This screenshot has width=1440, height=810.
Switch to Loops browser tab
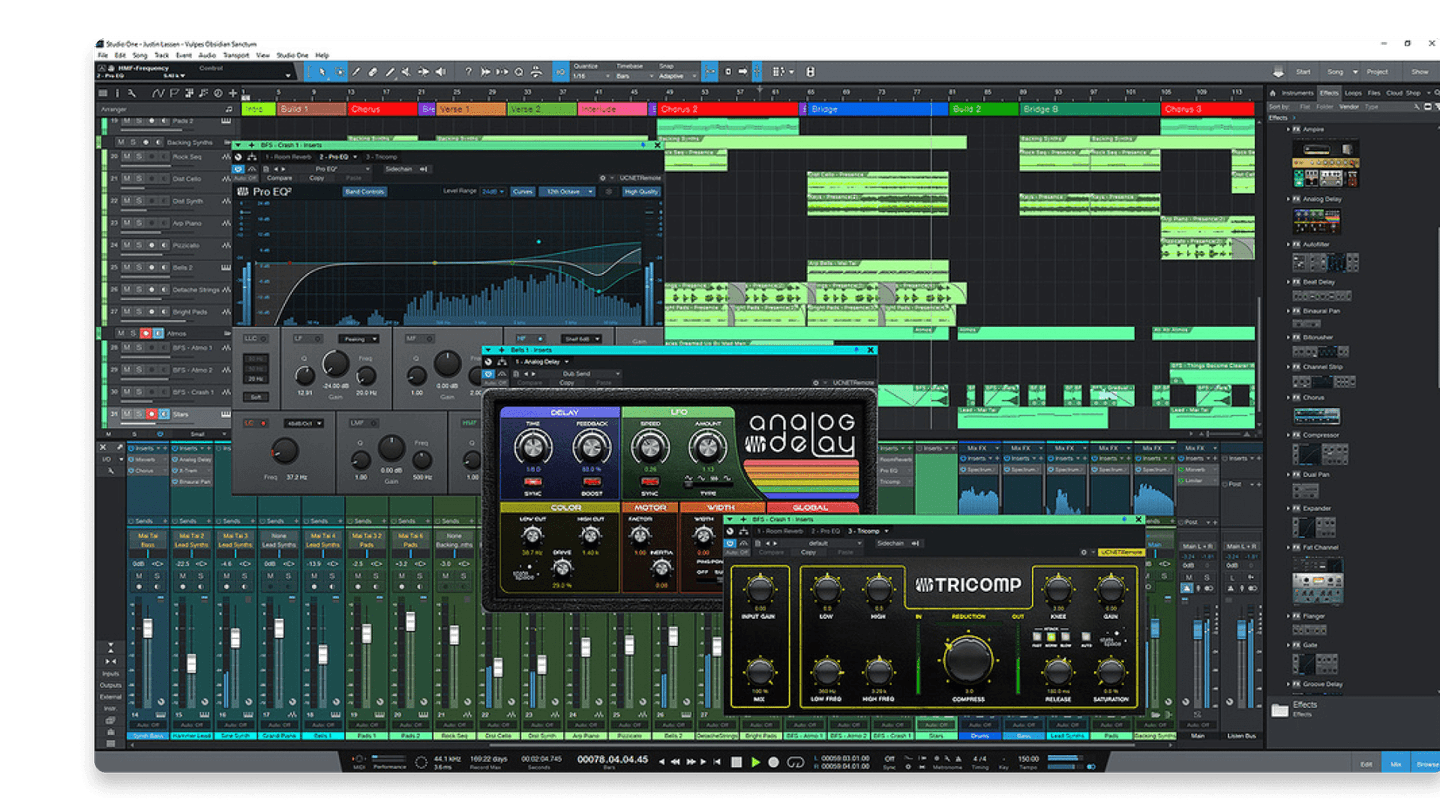coord(1353,93)
